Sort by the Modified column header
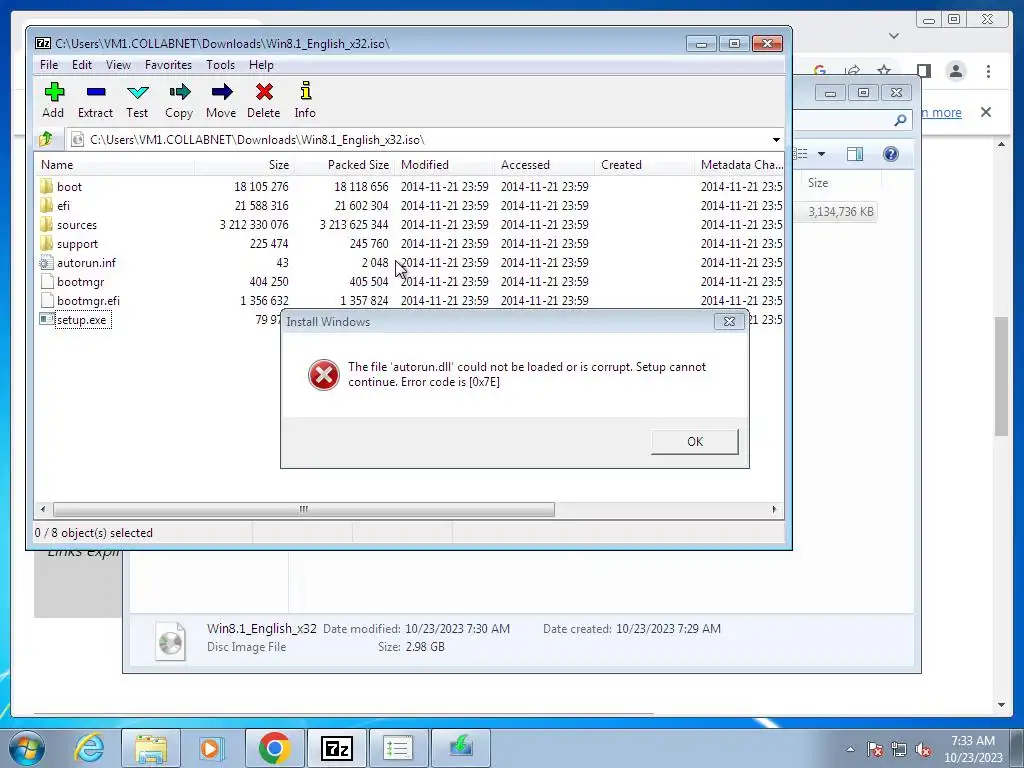 (444, 165)
